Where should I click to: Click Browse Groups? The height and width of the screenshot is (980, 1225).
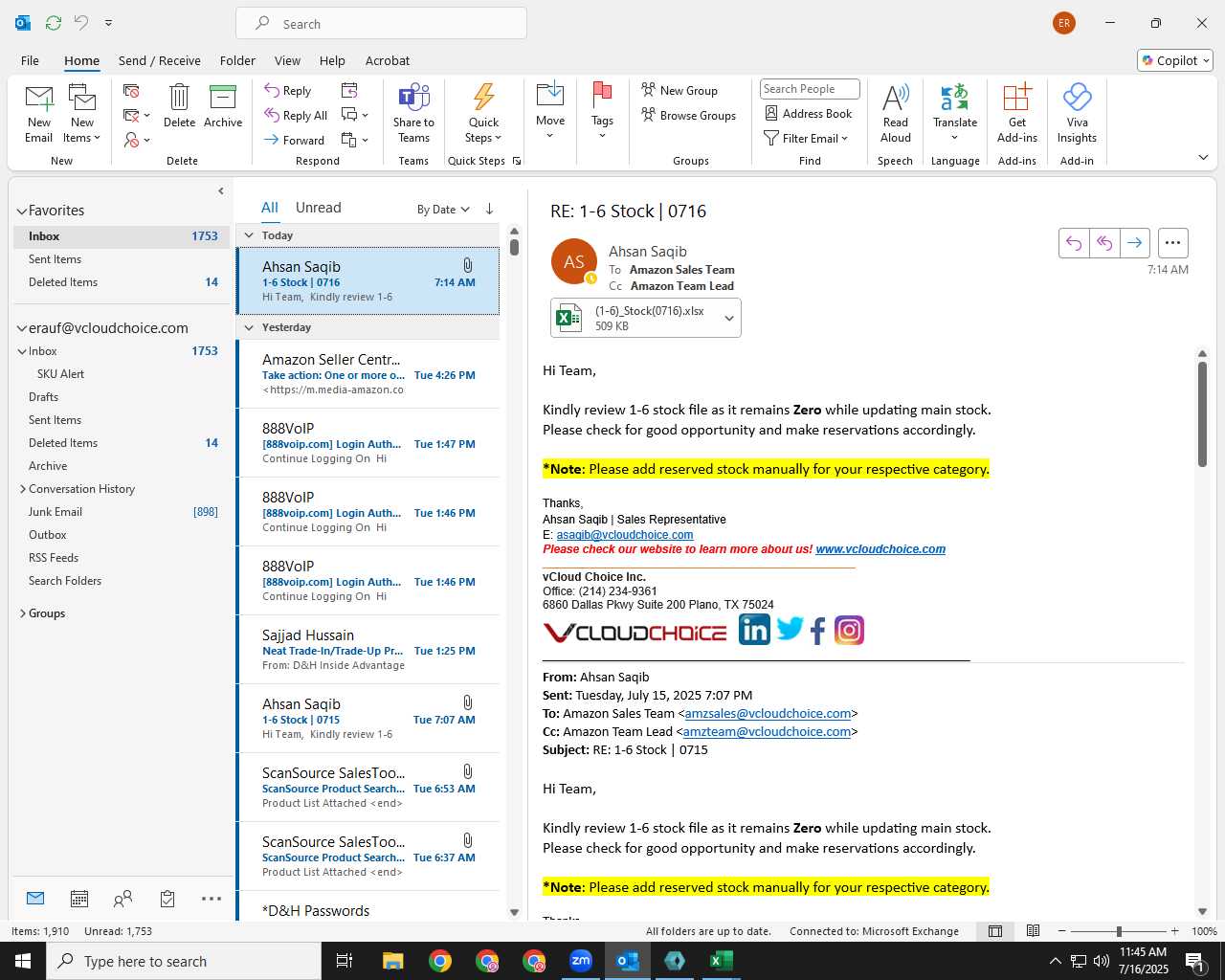pos(689,115)
